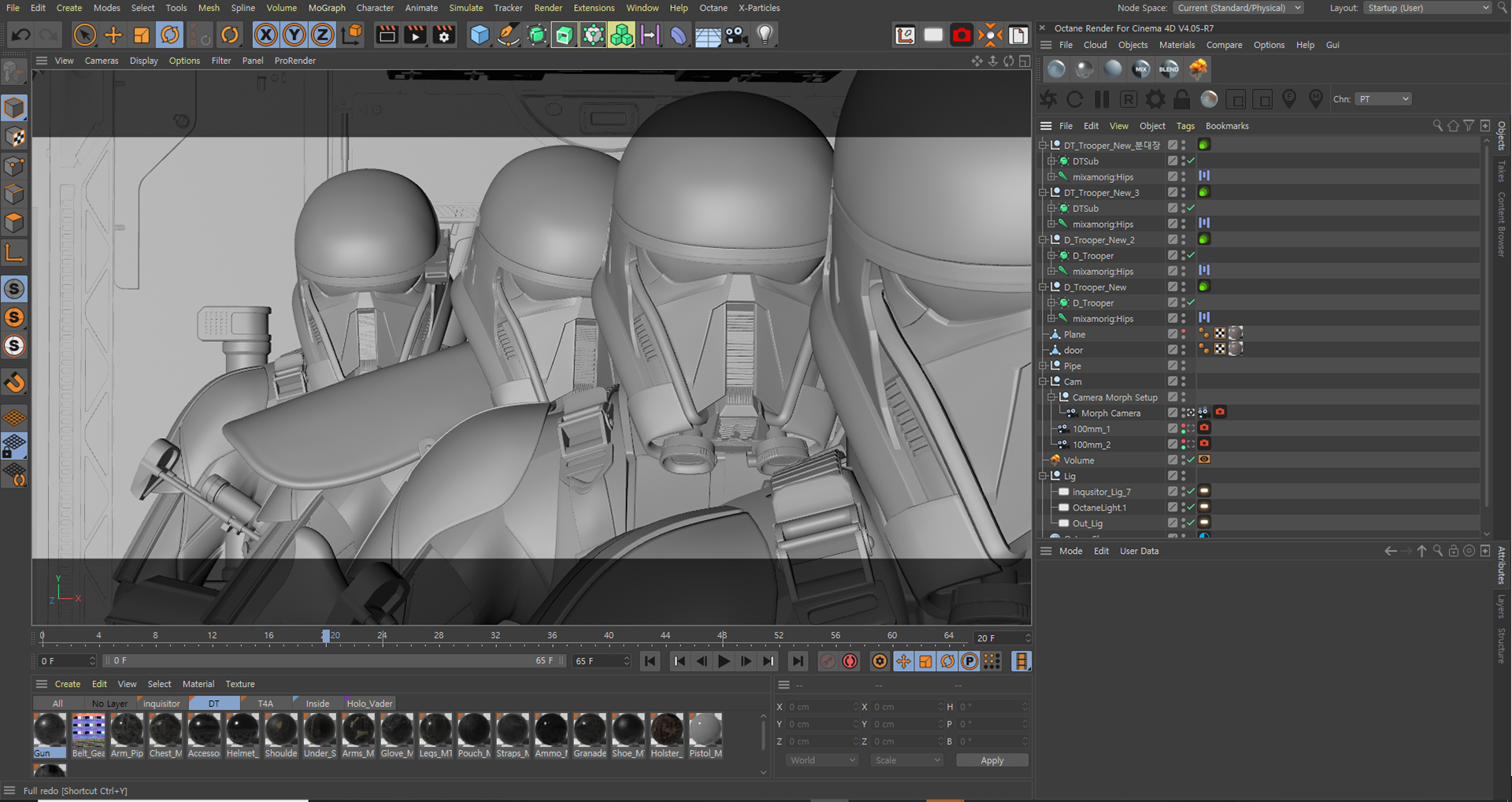Click the Octane Mix material icon

point(1140,69)
